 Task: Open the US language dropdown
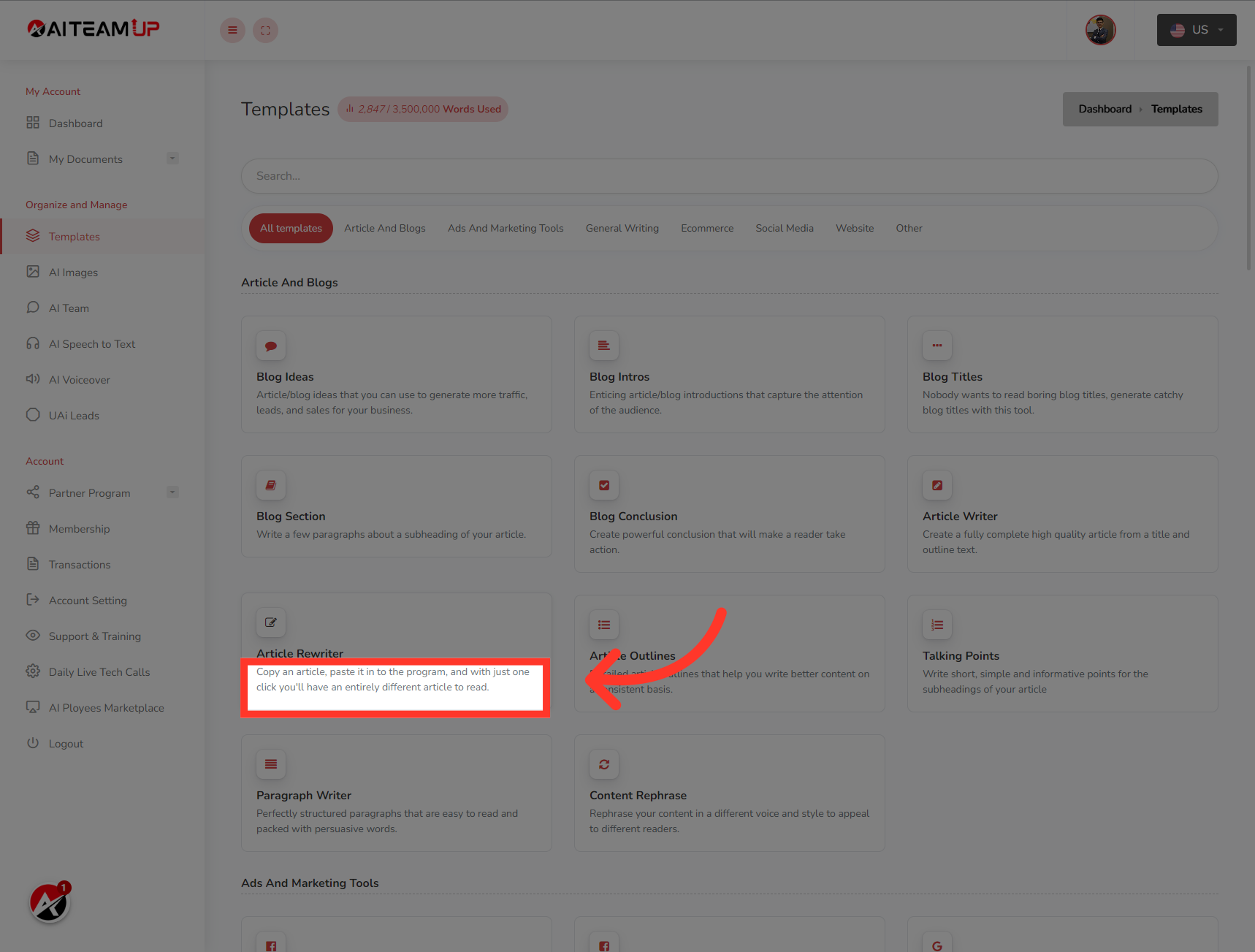pyautogui.click(x=1196, y=29)
